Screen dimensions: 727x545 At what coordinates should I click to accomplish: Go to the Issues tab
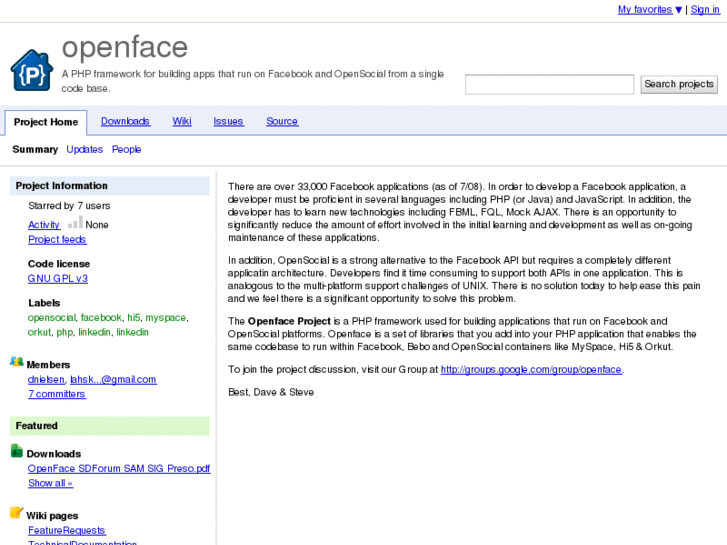click(228, 122)
